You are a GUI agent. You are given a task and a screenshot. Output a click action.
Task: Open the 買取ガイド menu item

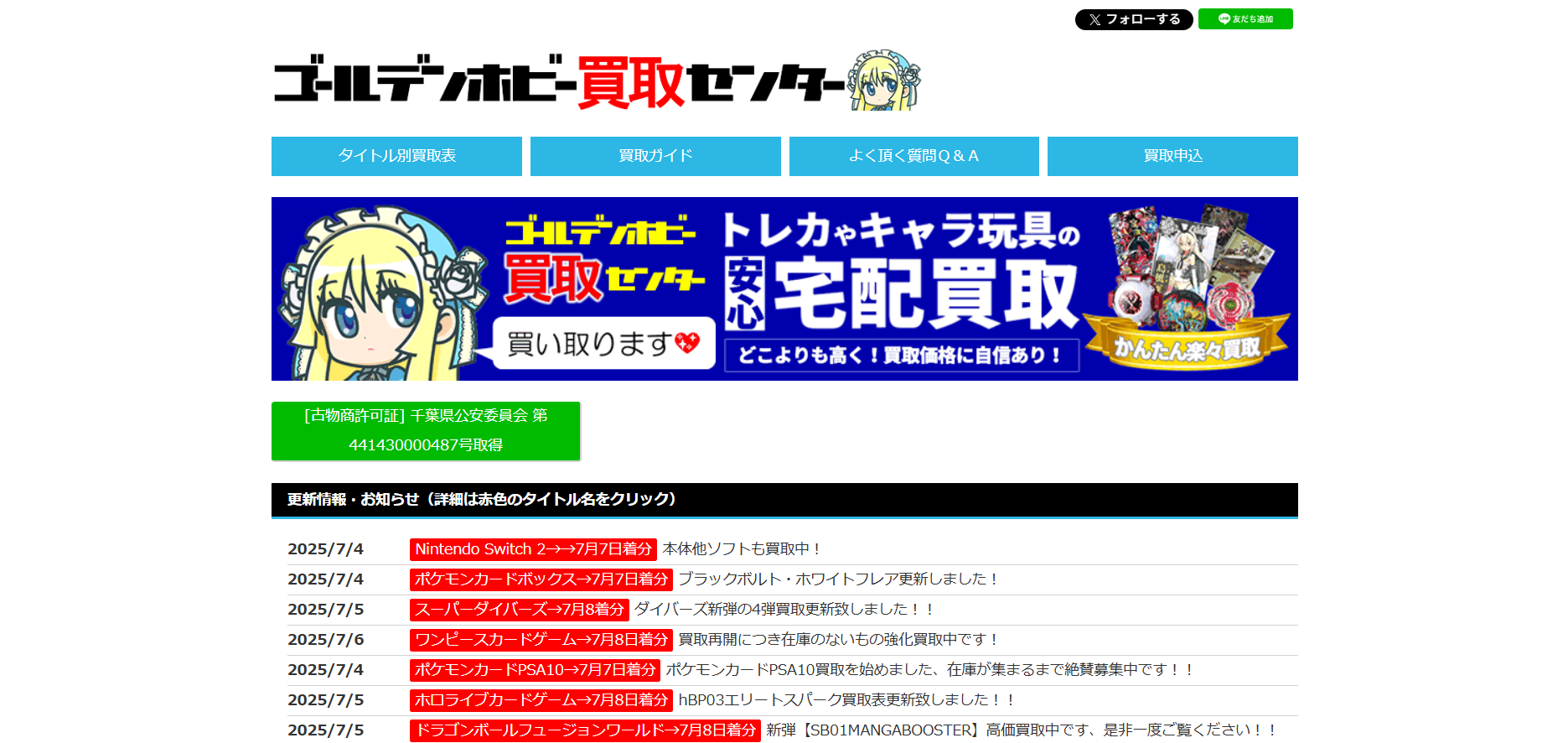coord(655,156)
